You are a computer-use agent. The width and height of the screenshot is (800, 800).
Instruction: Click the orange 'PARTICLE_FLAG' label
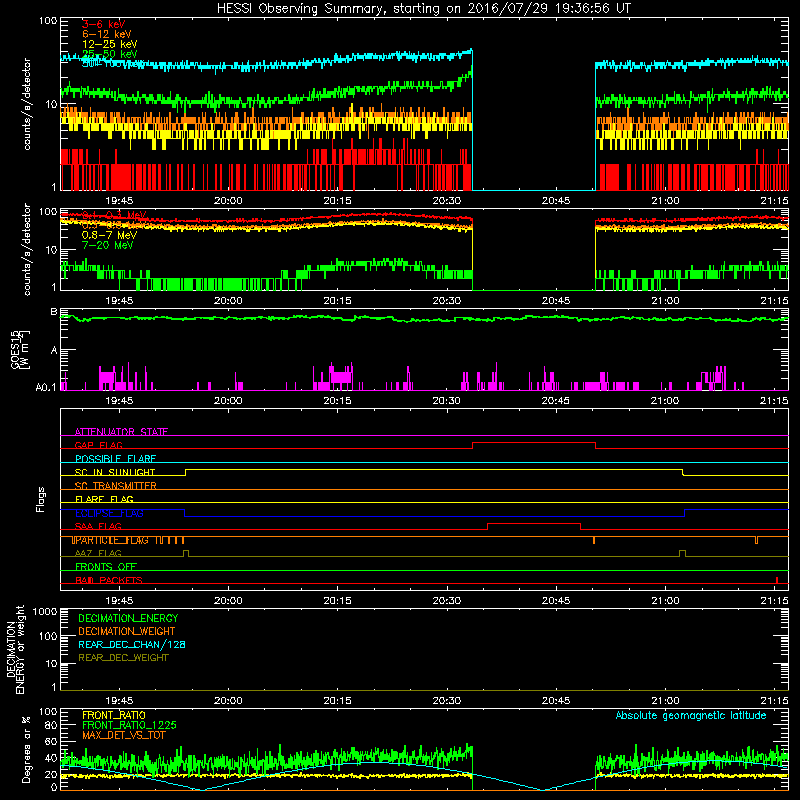click(x=112, y=540)
